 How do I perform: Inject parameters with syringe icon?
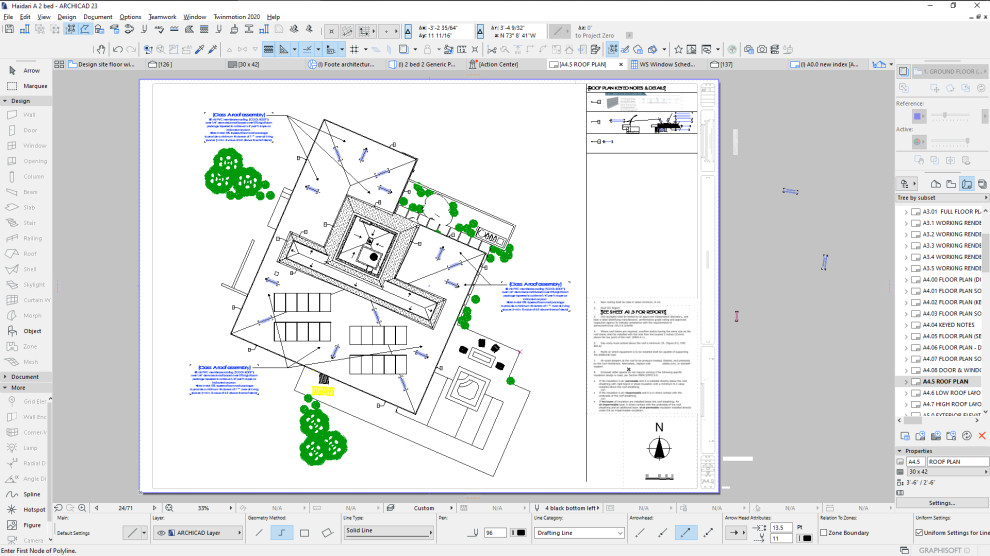coord(213,49)
